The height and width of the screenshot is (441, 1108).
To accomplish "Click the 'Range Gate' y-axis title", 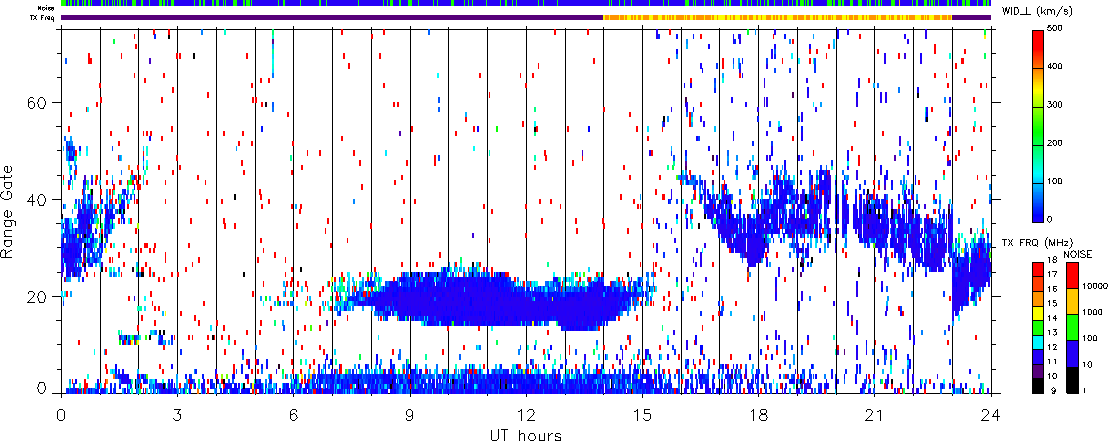I will click(x=10, y=210).
